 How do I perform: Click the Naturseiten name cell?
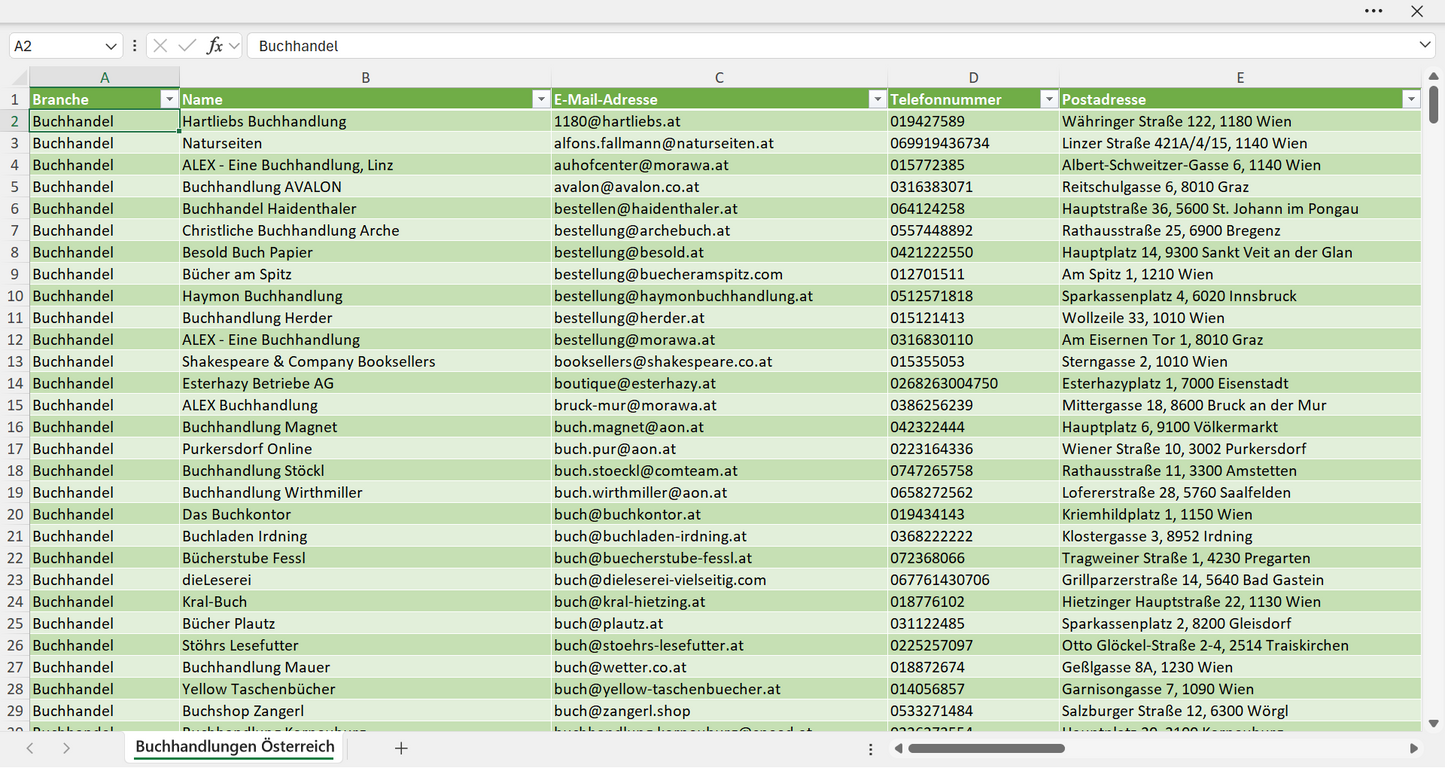[x=366, y=143]
